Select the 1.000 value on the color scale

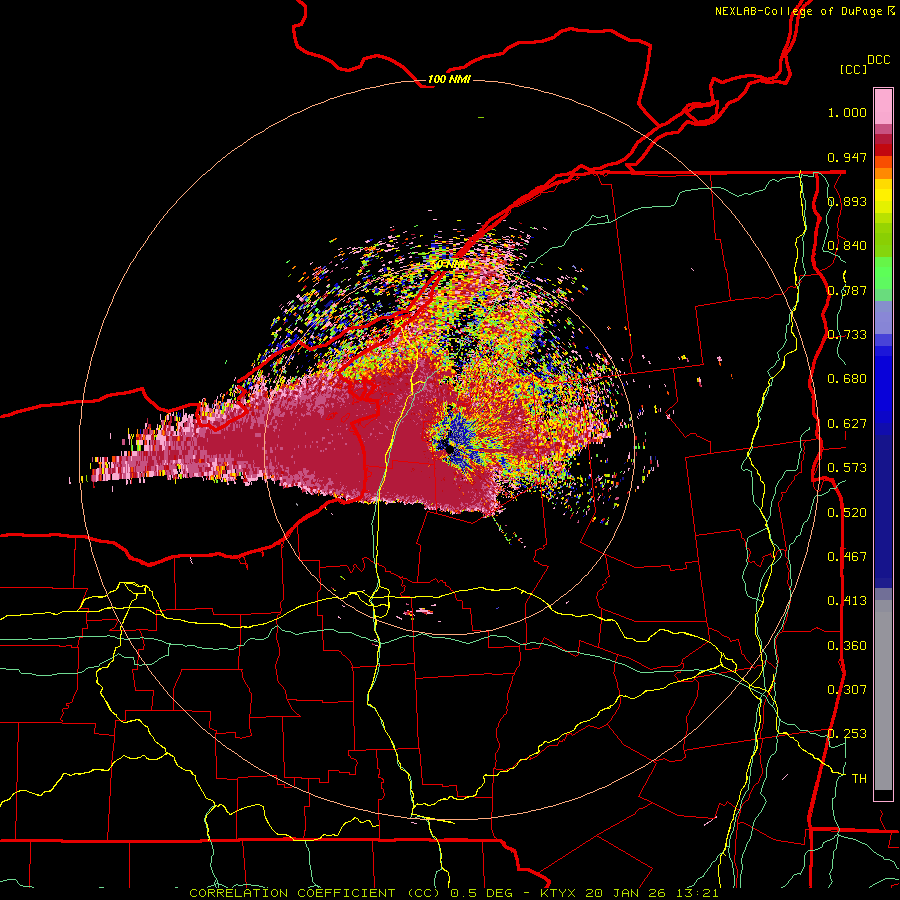847,112
